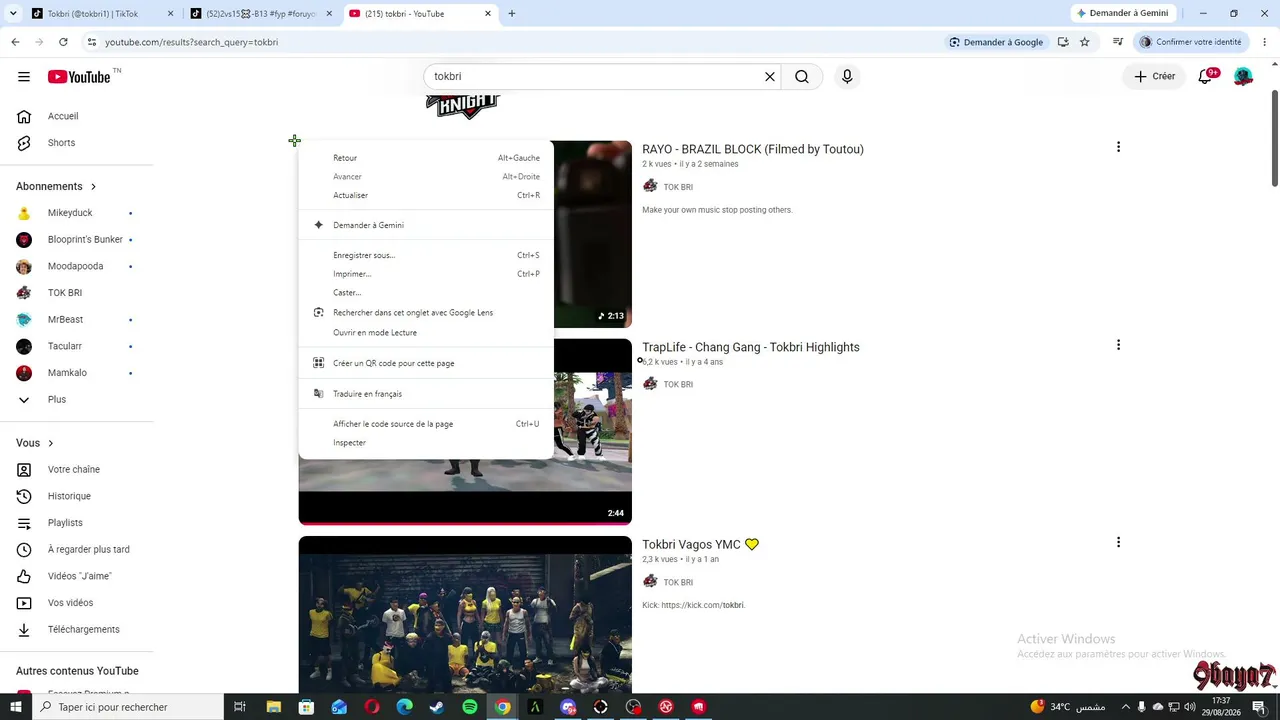Choose Inspecter from the context menu
Viewport: 1280px width, 720px height.
426,443
